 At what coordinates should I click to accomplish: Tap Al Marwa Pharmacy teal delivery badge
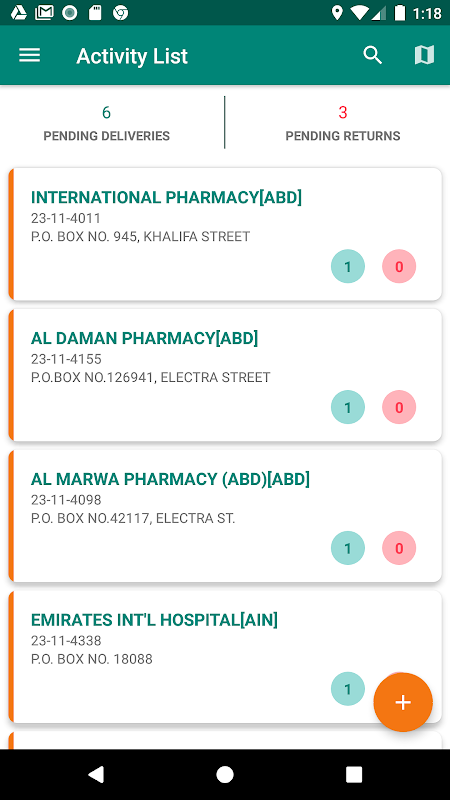pos(348,548)
